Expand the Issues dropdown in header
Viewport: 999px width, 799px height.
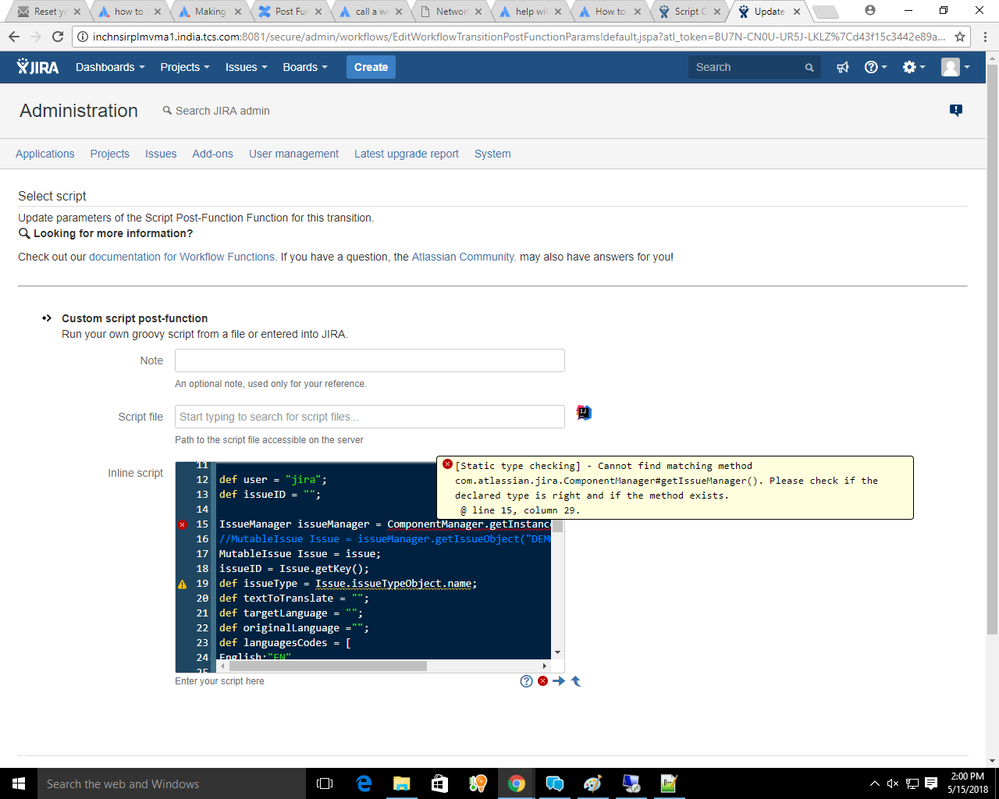[x=246, y=67]
